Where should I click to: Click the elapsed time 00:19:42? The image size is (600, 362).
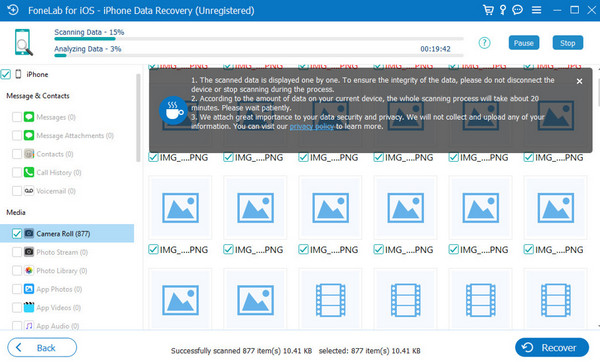435,49
